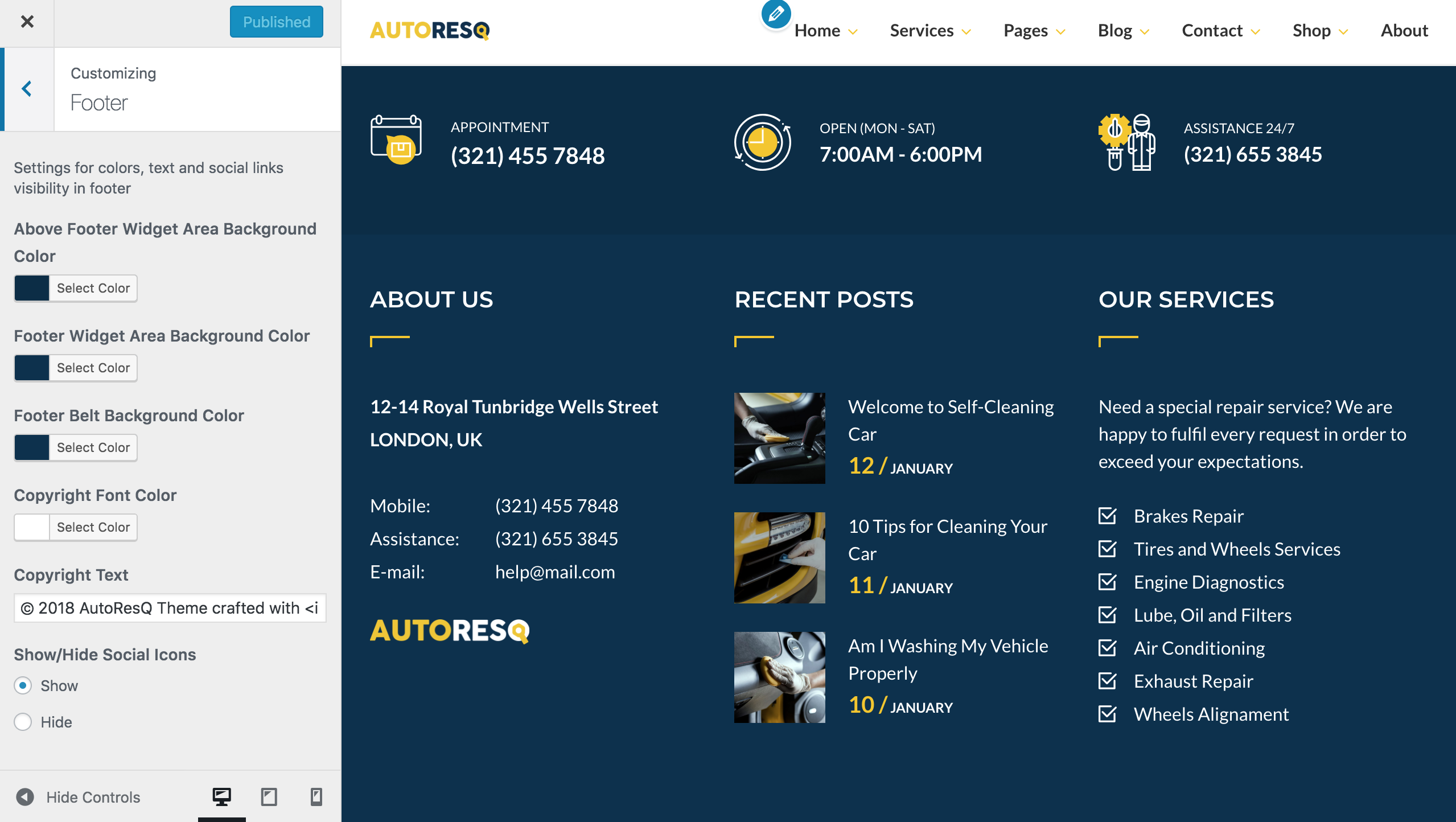
Task: Open the Welcome to Self-Cleaning Car post link
Action: pos(951,420)
